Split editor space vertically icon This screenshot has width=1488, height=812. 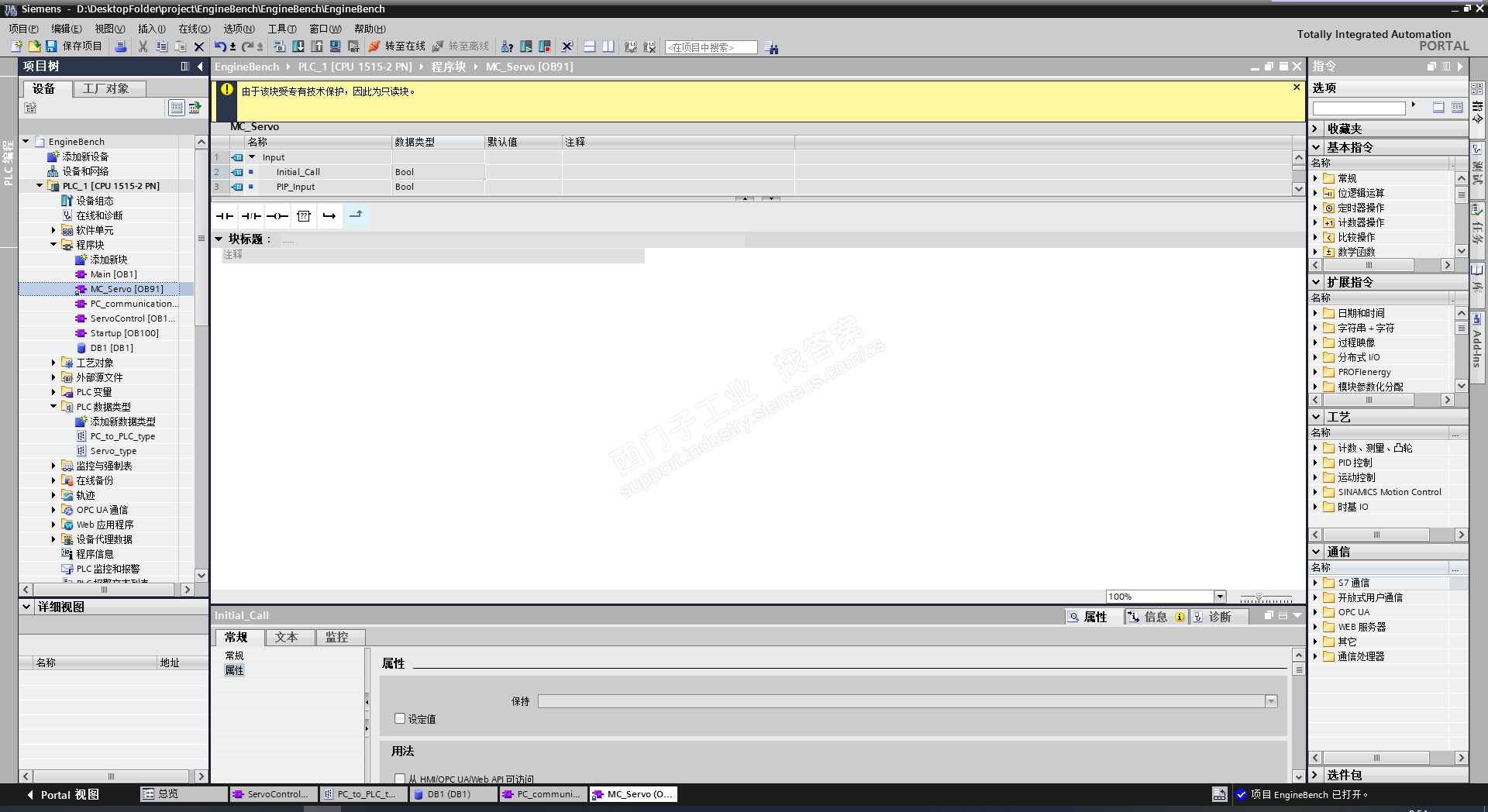[608, 46]
